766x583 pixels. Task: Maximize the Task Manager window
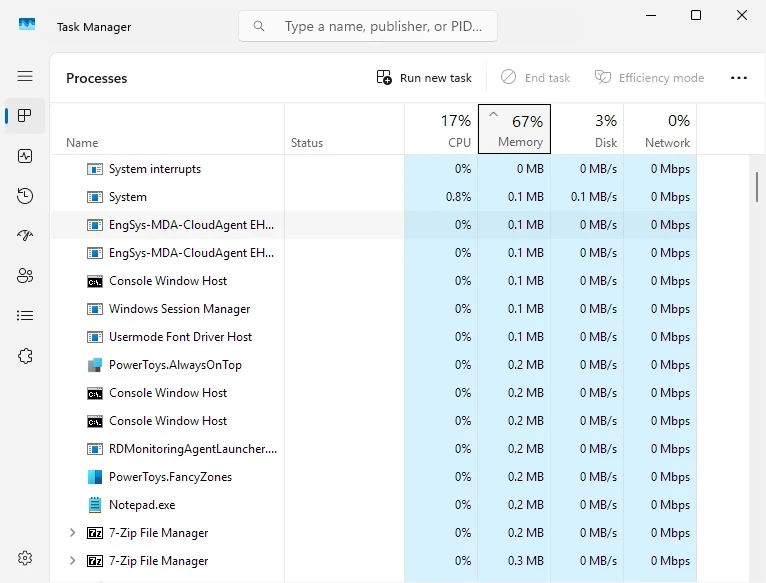pos(696,15)
